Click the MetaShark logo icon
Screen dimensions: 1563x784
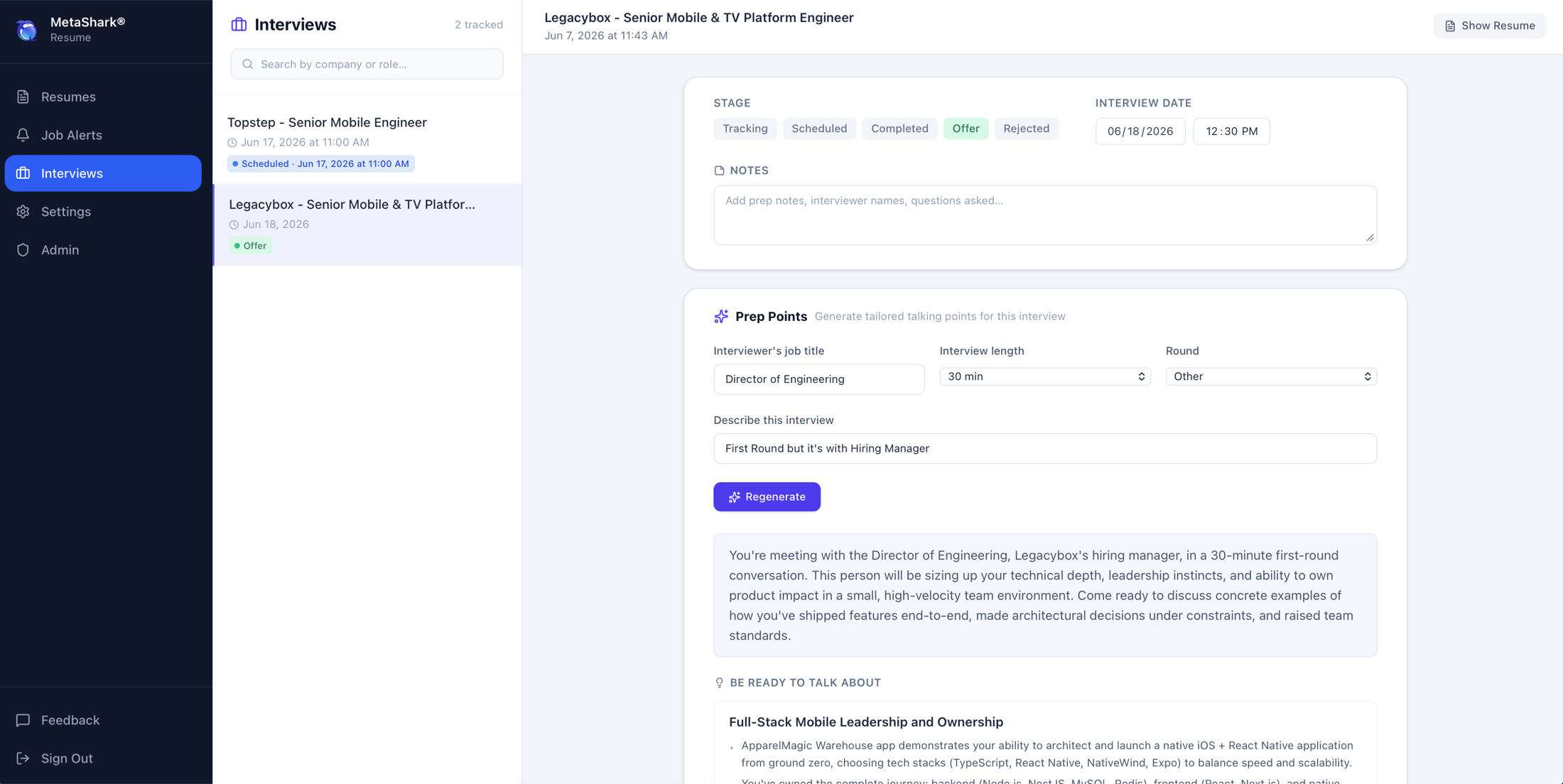27,30
